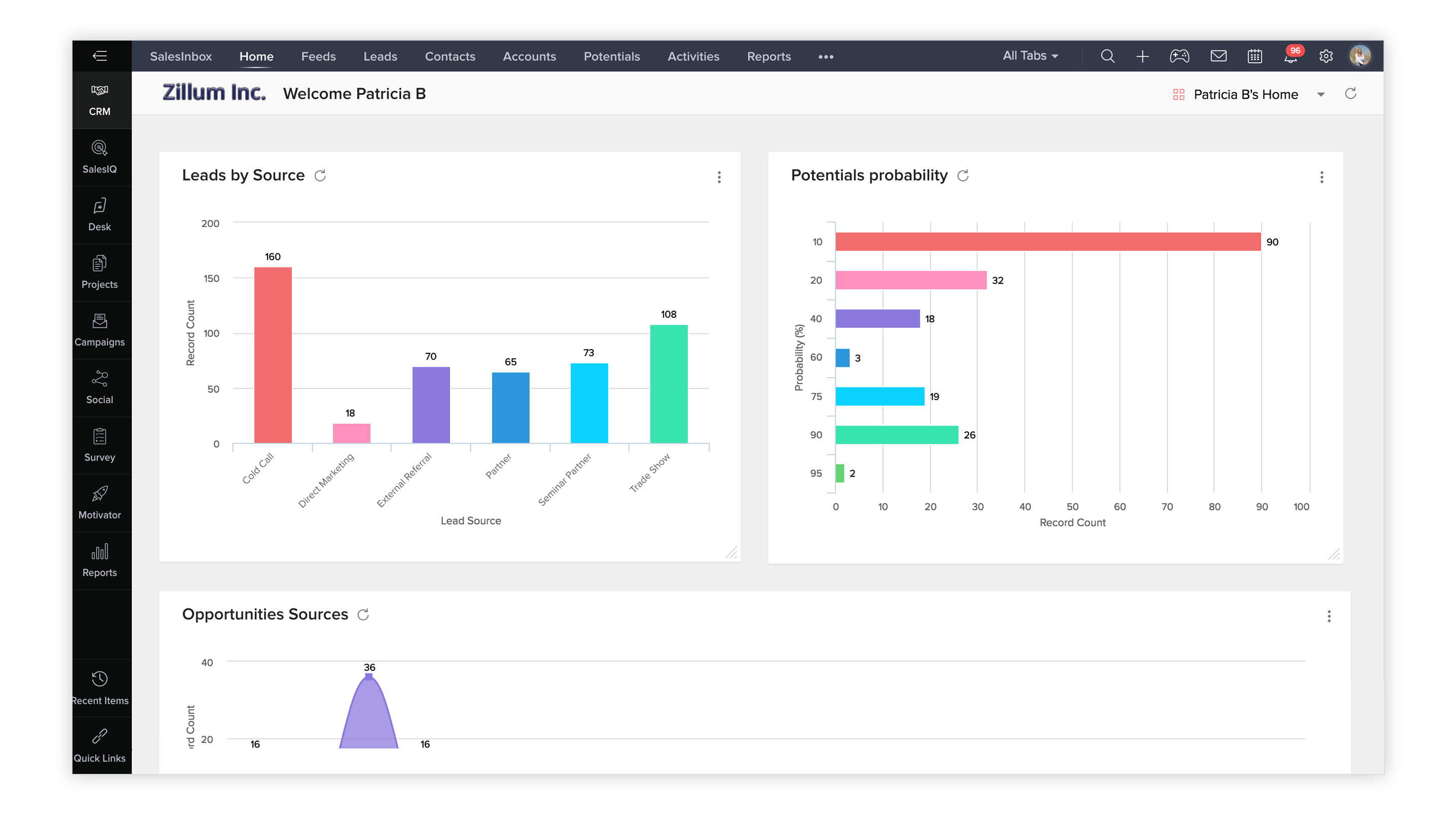Expand the All Tabs dropdown
Image resolution: width=1456 pixels, height=815 pixels.
coord(1030,56)
